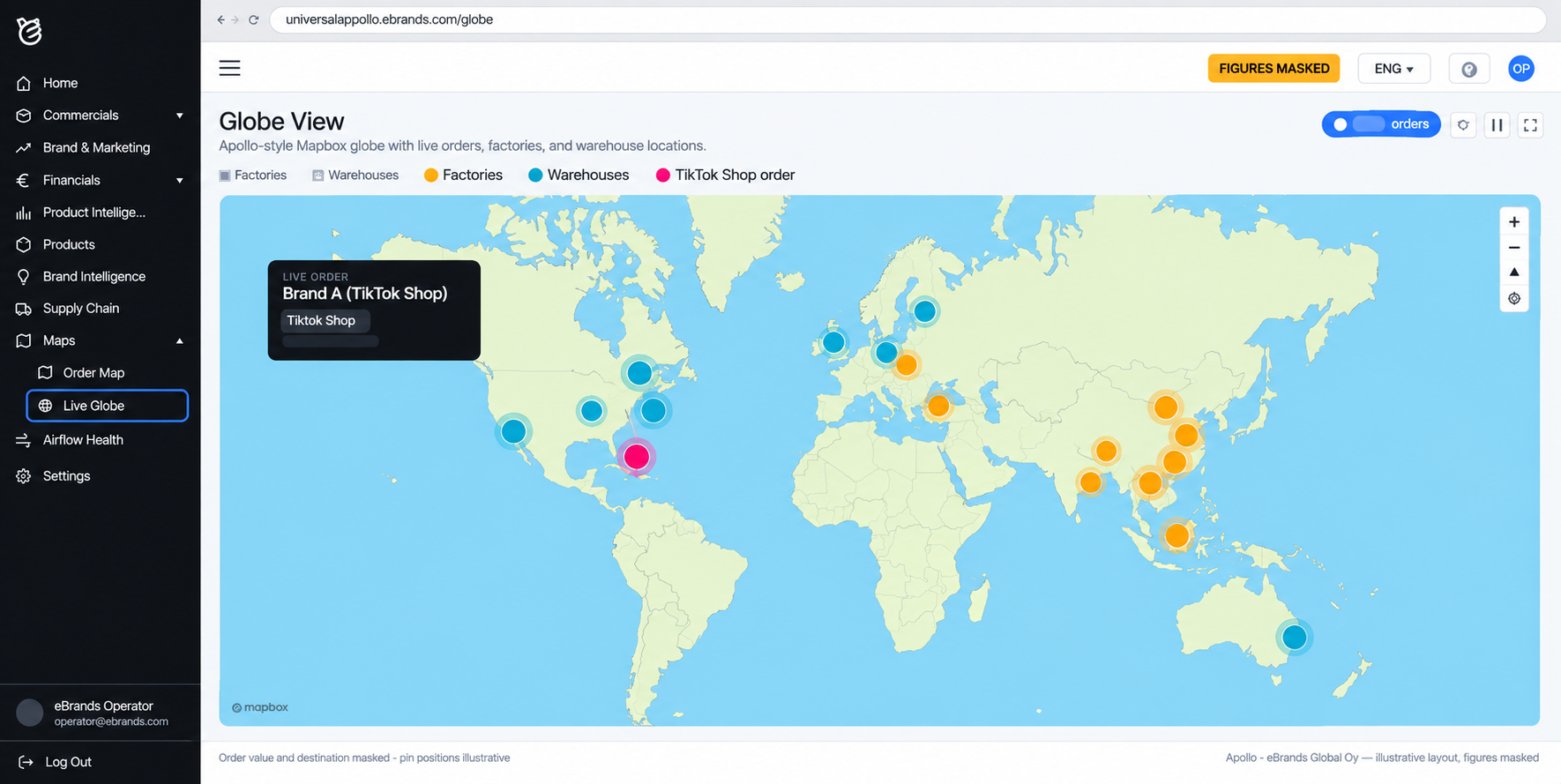This screenshot has height=784, width=1561.
Task: Open the OP user avatar menu
Action: pos(1521,69)
